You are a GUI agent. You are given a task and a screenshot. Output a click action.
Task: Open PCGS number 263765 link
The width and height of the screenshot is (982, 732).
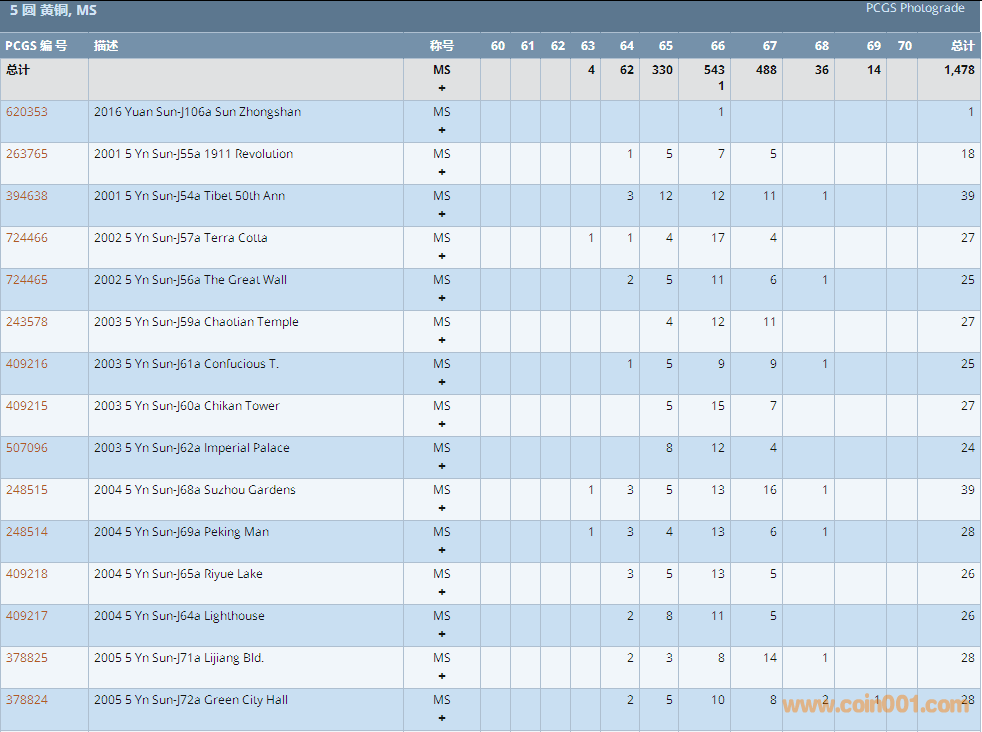click(27, 154)
